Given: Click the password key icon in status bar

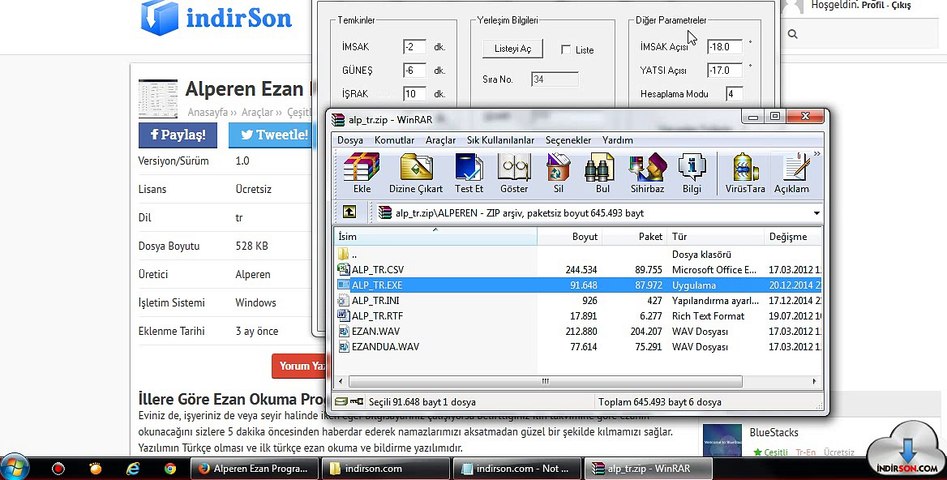Looking at the screenshot, I should pos(356,402).
